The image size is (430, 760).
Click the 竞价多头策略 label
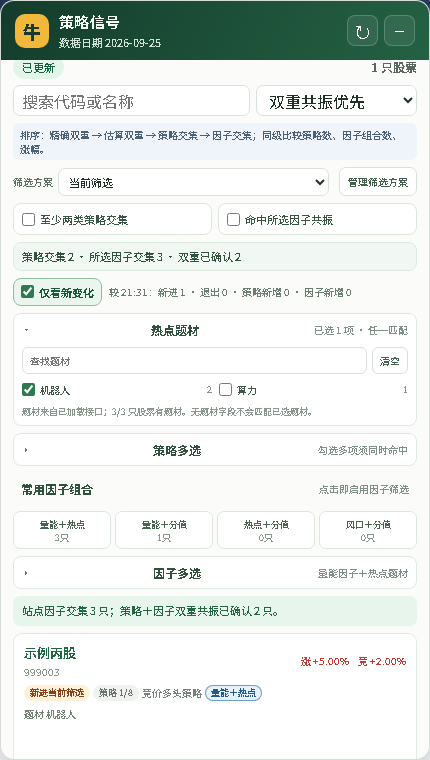point(172,693)
